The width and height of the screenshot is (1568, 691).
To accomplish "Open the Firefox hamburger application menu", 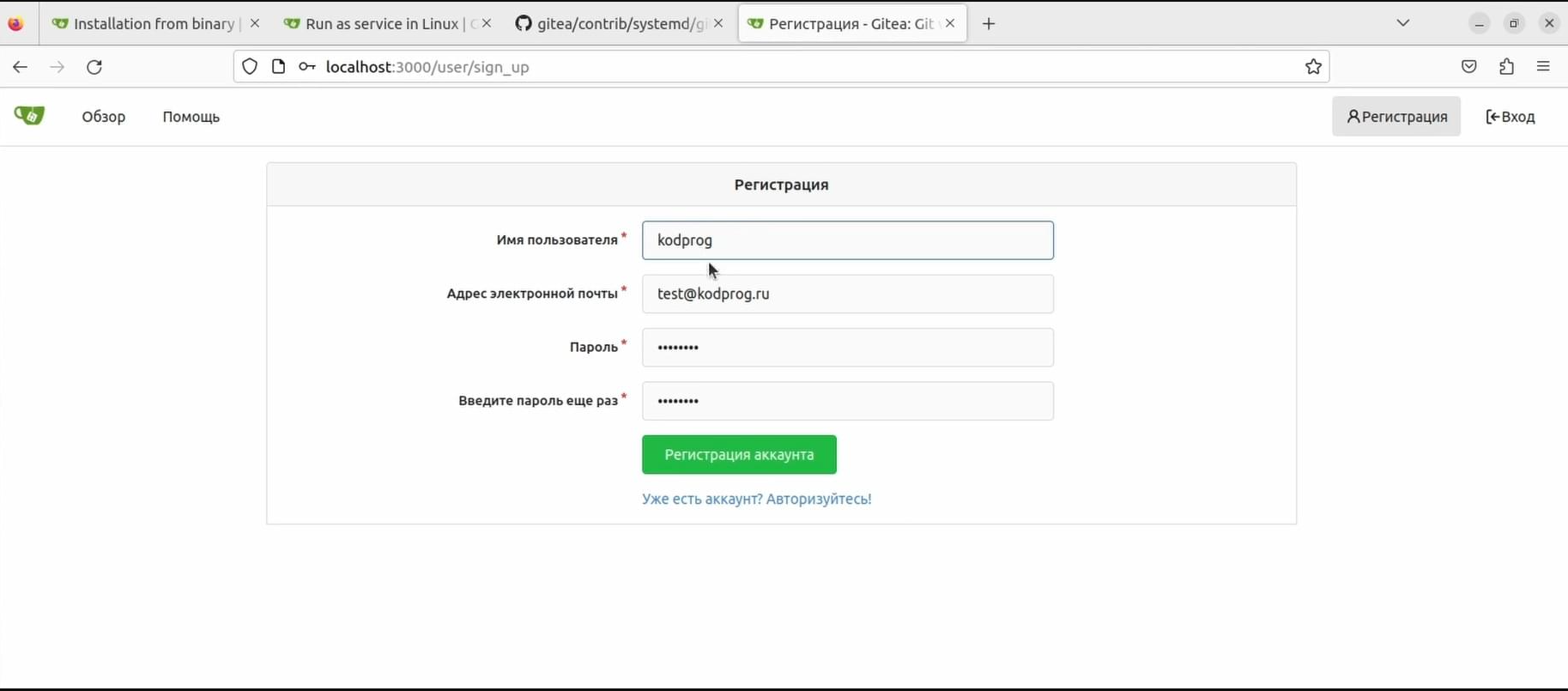I will click(1543, 67).
